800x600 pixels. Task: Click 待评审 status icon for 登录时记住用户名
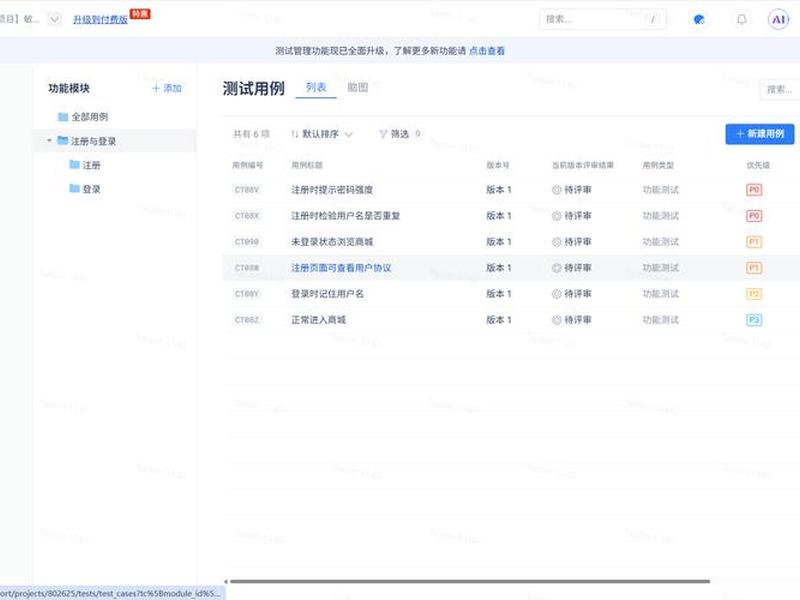[x=557, y=294]
